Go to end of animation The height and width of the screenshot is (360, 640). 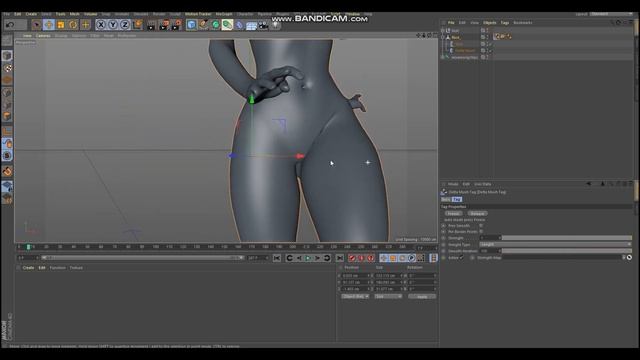pyautogui.click(x=340, y=258)
